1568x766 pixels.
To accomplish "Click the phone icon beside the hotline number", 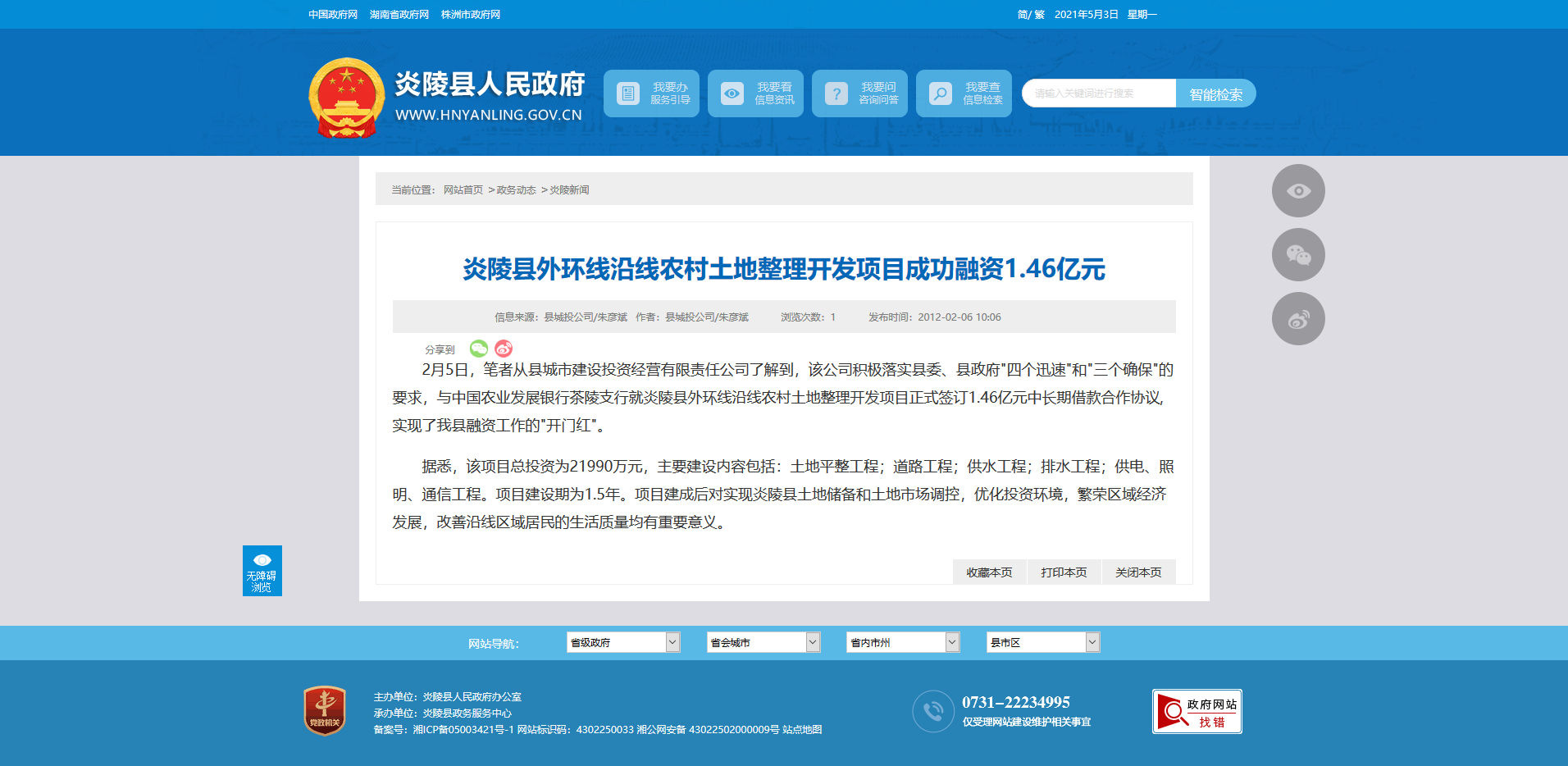I will pos(932,711).
